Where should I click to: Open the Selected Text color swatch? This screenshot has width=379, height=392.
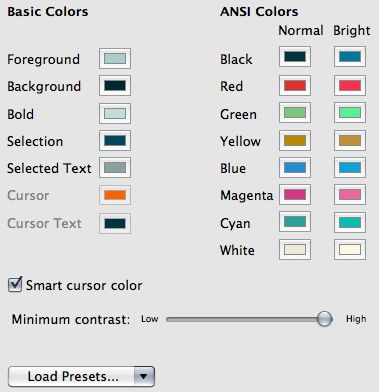point(115,167)
